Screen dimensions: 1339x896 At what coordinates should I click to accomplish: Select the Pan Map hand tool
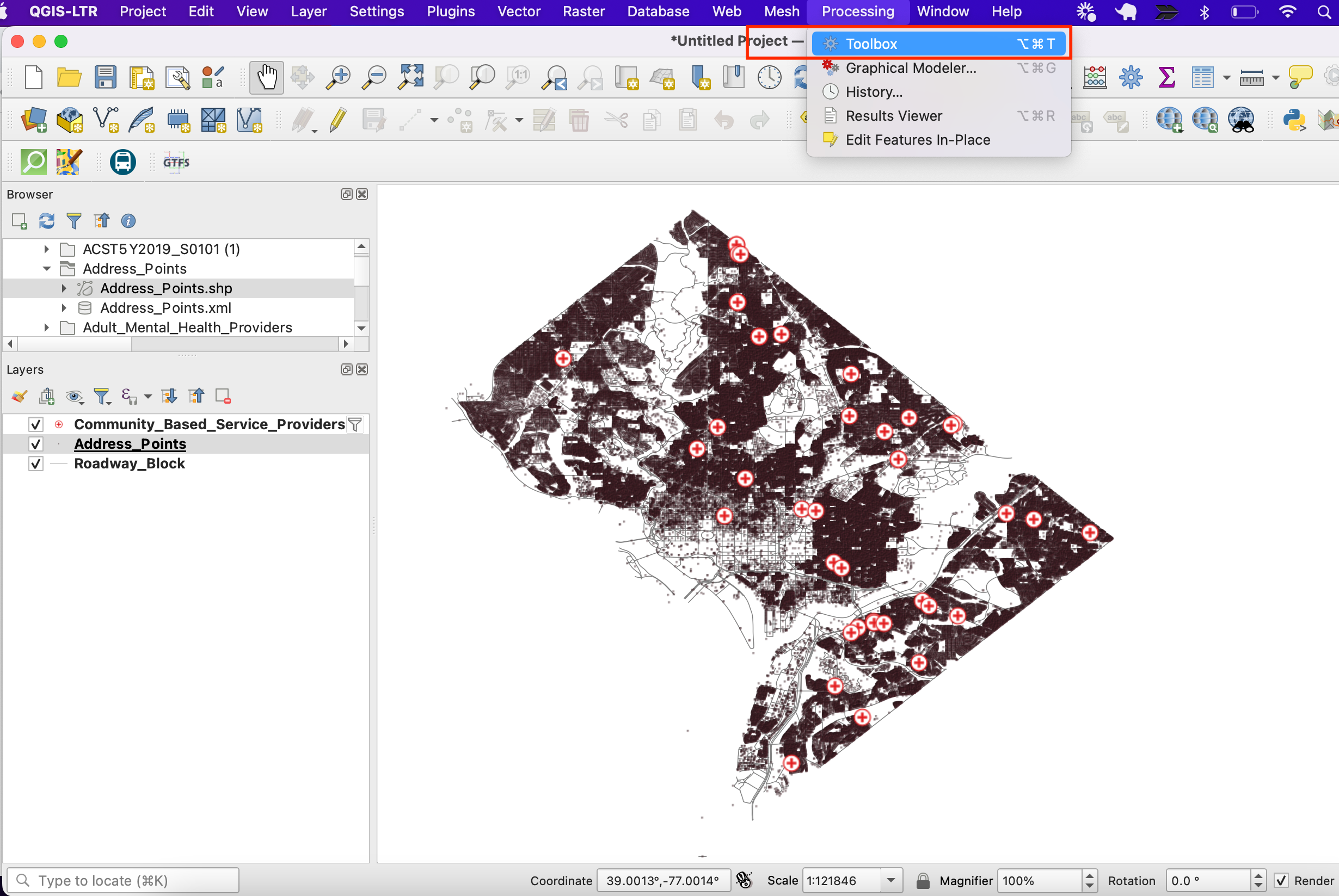266,77
